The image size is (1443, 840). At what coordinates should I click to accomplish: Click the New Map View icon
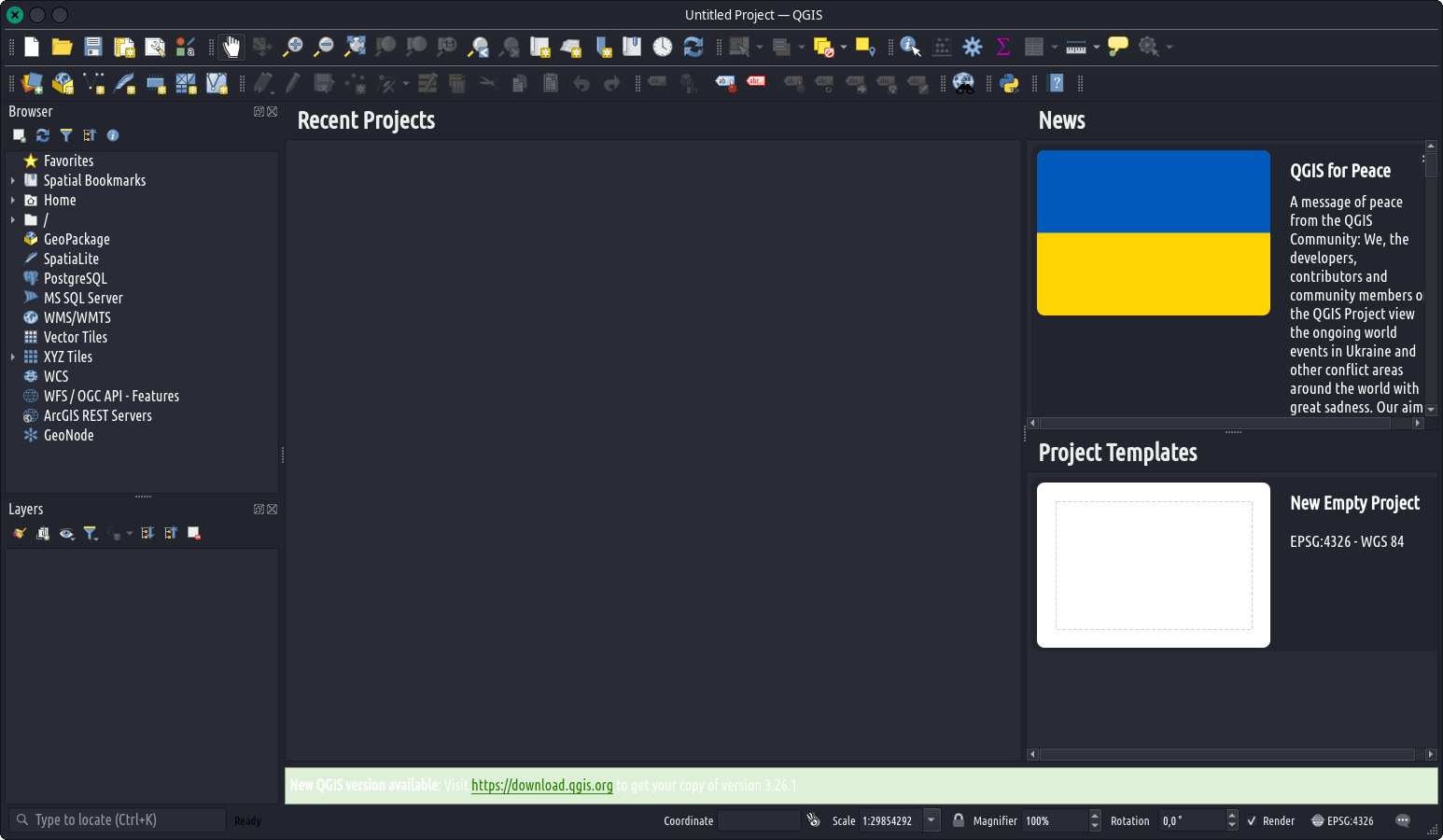tap(539, 47)
